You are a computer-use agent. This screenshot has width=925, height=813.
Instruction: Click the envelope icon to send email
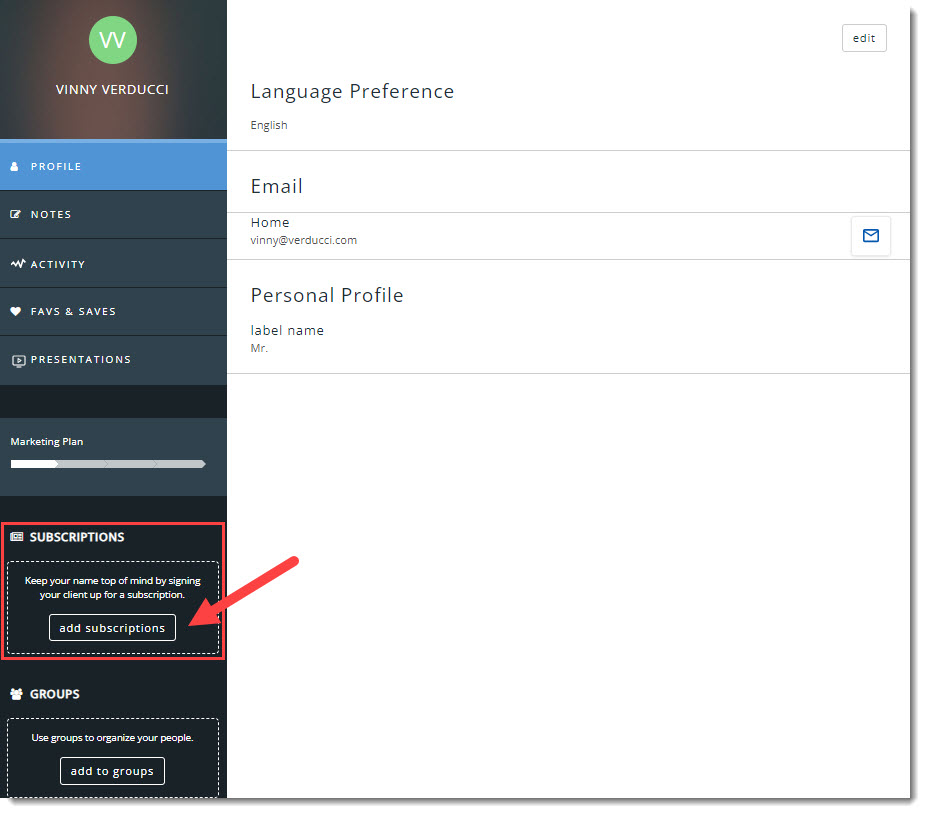click(870, 236)
